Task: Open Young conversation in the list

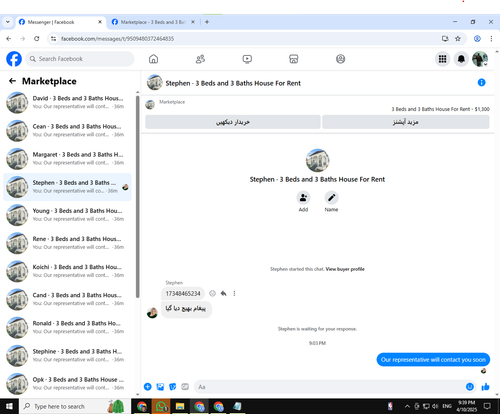Action: [x=68, y=215]
